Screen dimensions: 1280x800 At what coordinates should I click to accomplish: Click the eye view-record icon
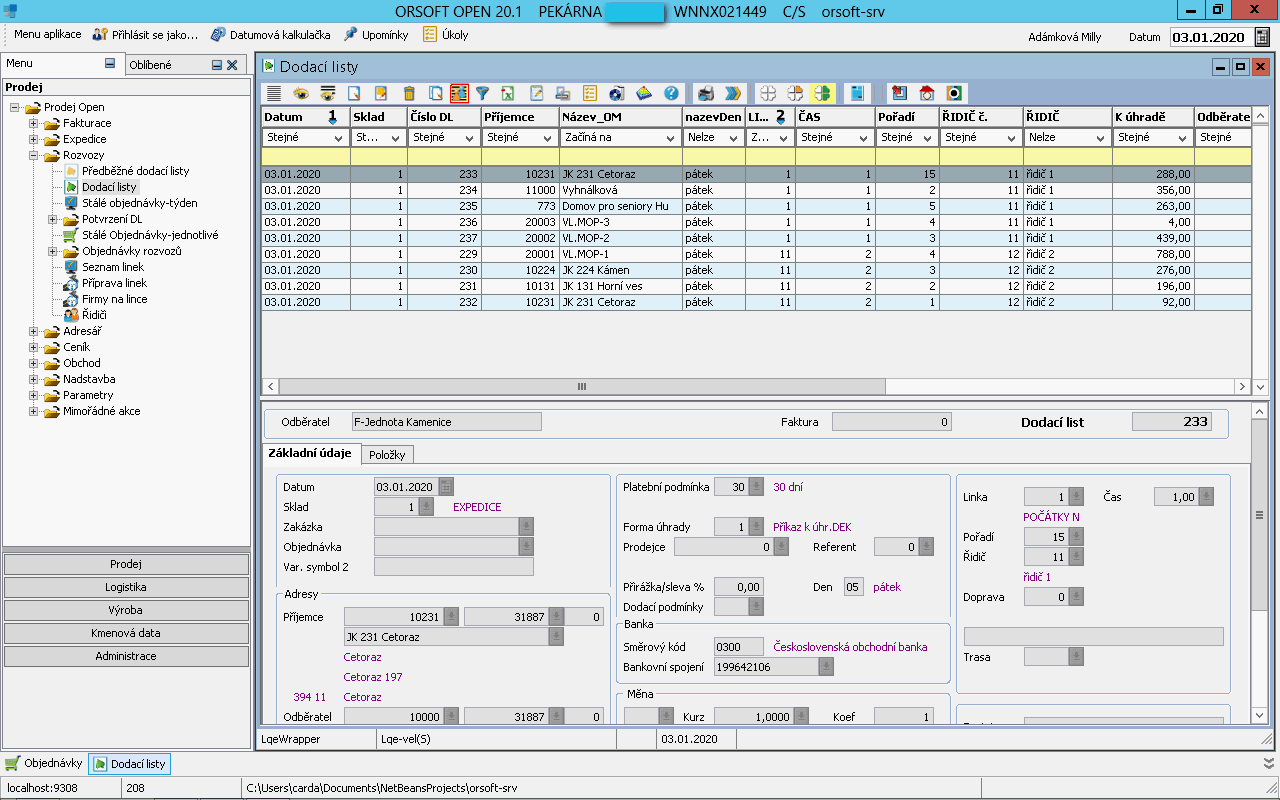pos(300,93)
